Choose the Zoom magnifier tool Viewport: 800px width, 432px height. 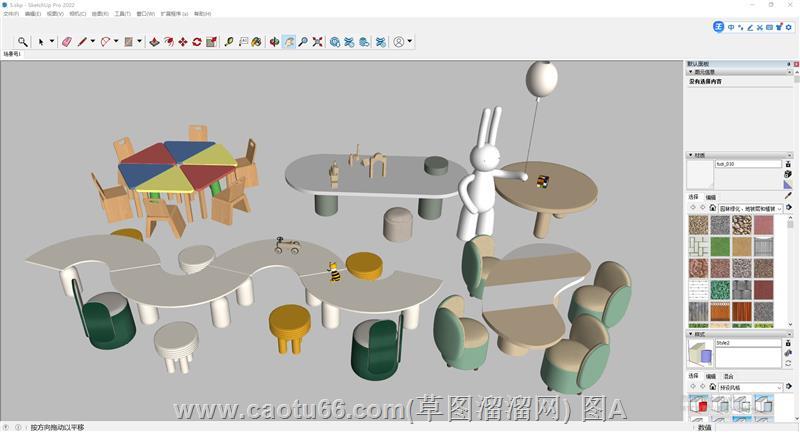[x=303, y=42]
